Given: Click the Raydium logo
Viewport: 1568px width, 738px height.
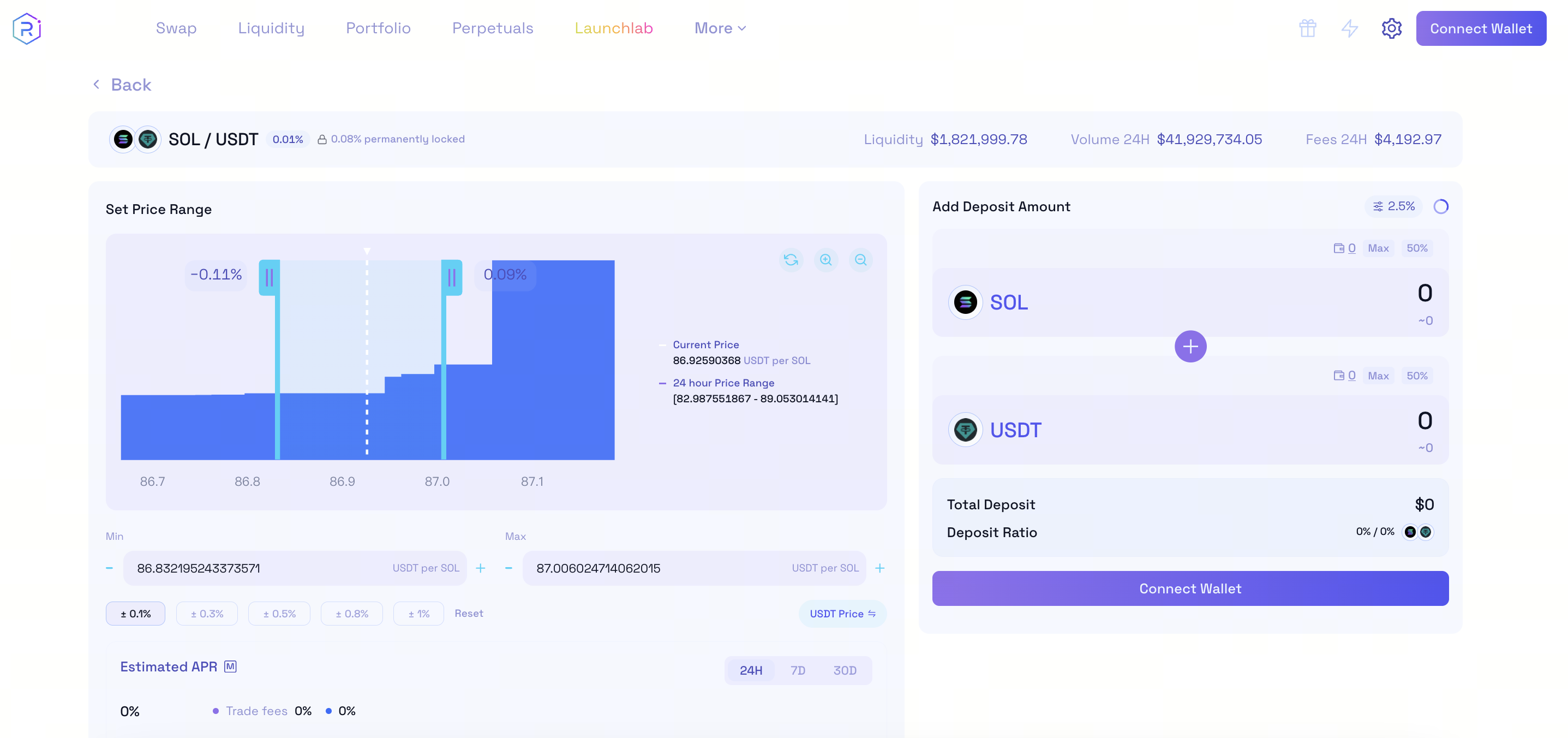Looking at the screenshot, I should click(x=27, y=28).
